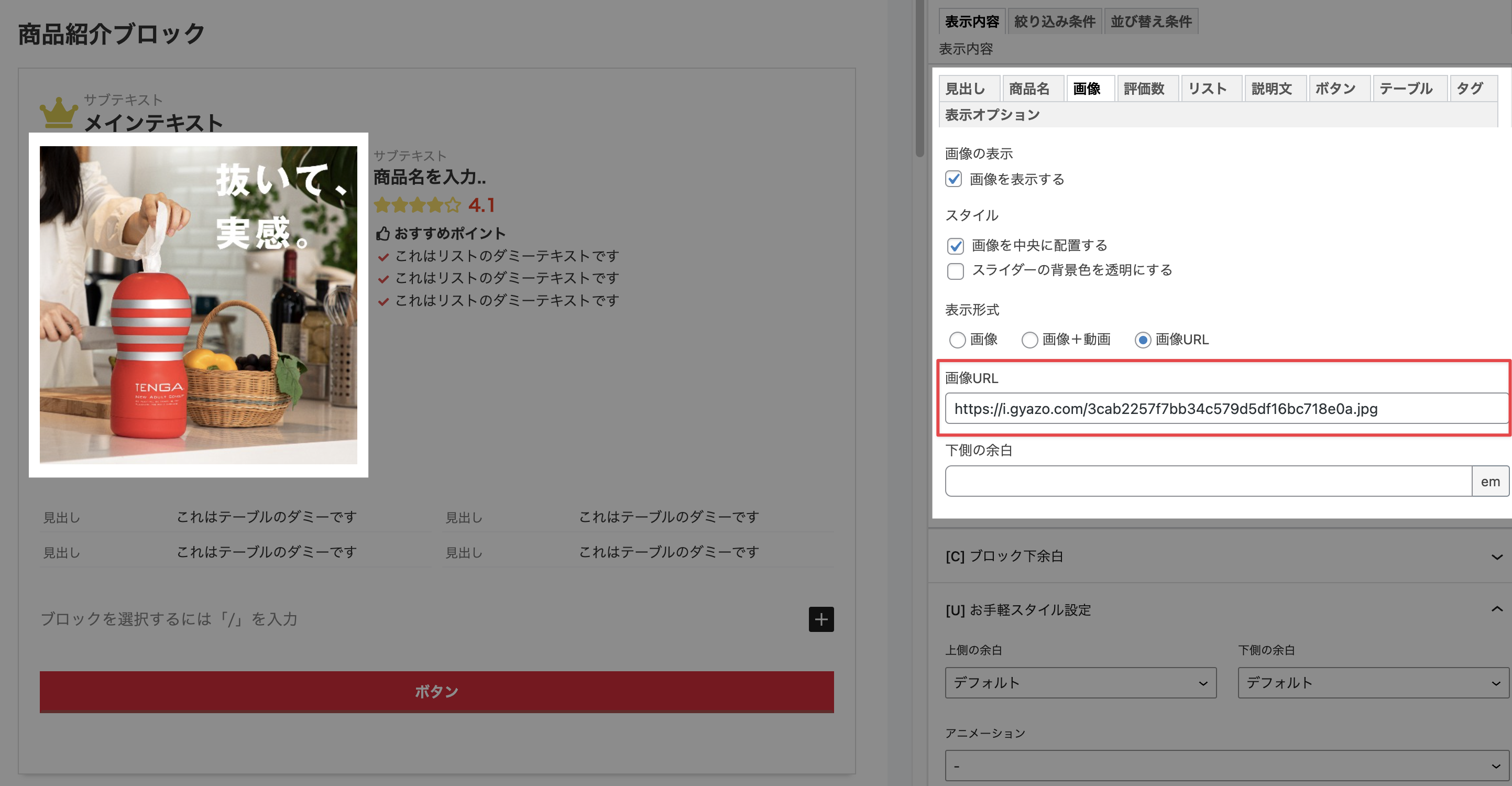The width and height of the screenshot is (1512, 786).
Task: Expand the [C] ブロック下余白 panel
Action: 1220,556
